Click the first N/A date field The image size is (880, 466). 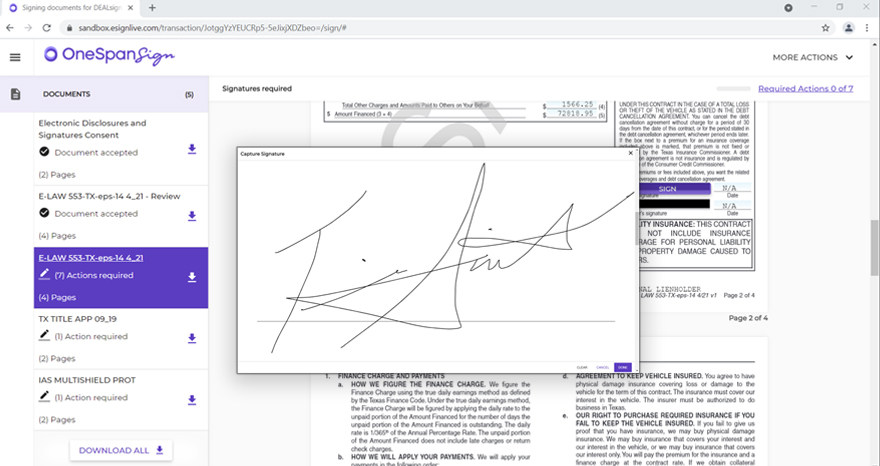point(730,188)
